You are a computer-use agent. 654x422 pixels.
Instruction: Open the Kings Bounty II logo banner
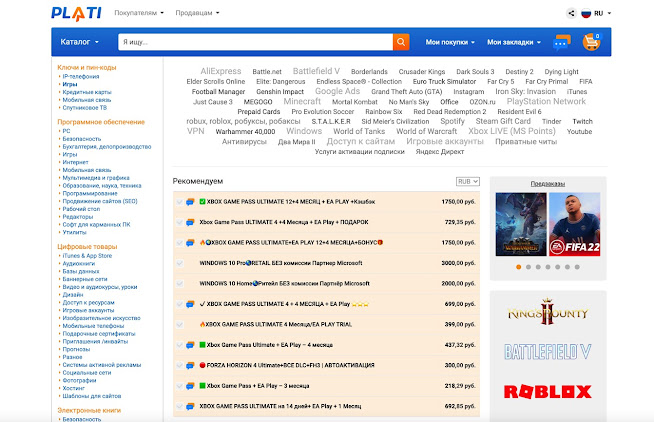(x=547, y=312)
